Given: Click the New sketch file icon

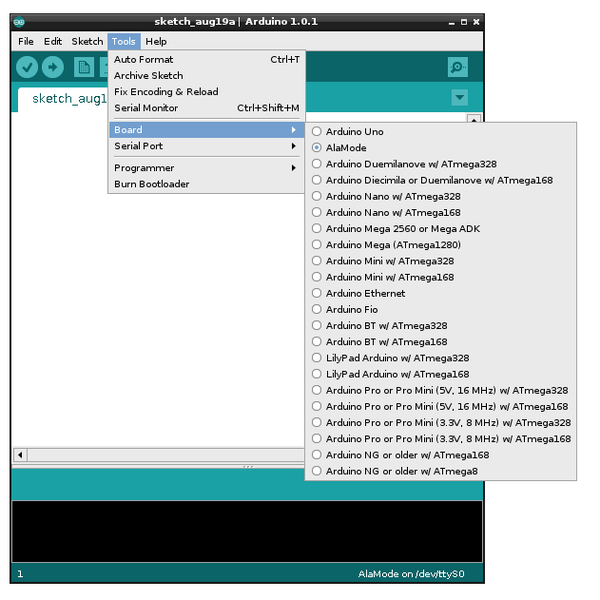Looking at the screenshot, I should (x=84, y=67).
